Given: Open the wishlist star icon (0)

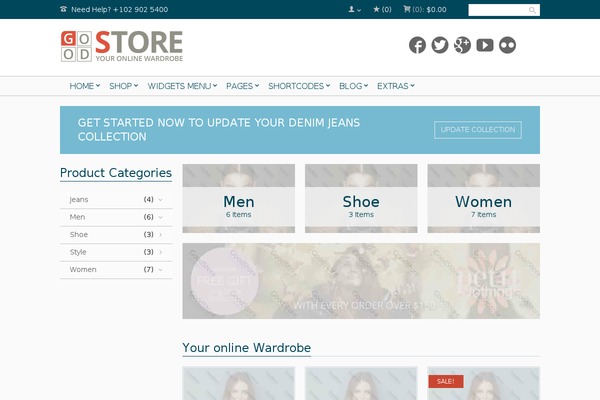Looking at the screenshot, I should pyautogui.click(x=382, y=10).
